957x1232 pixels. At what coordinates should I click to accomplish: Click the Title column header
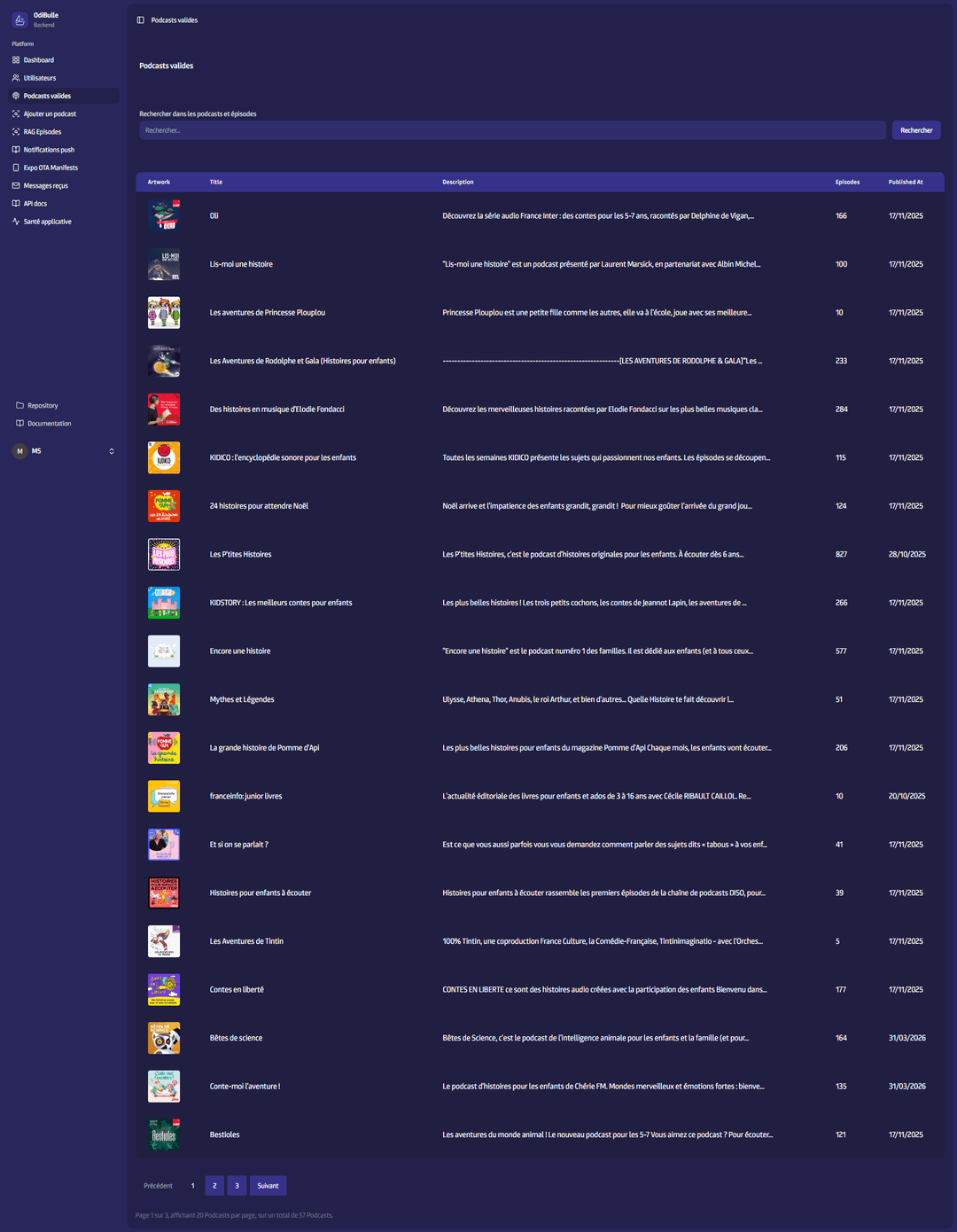[216, 182]
